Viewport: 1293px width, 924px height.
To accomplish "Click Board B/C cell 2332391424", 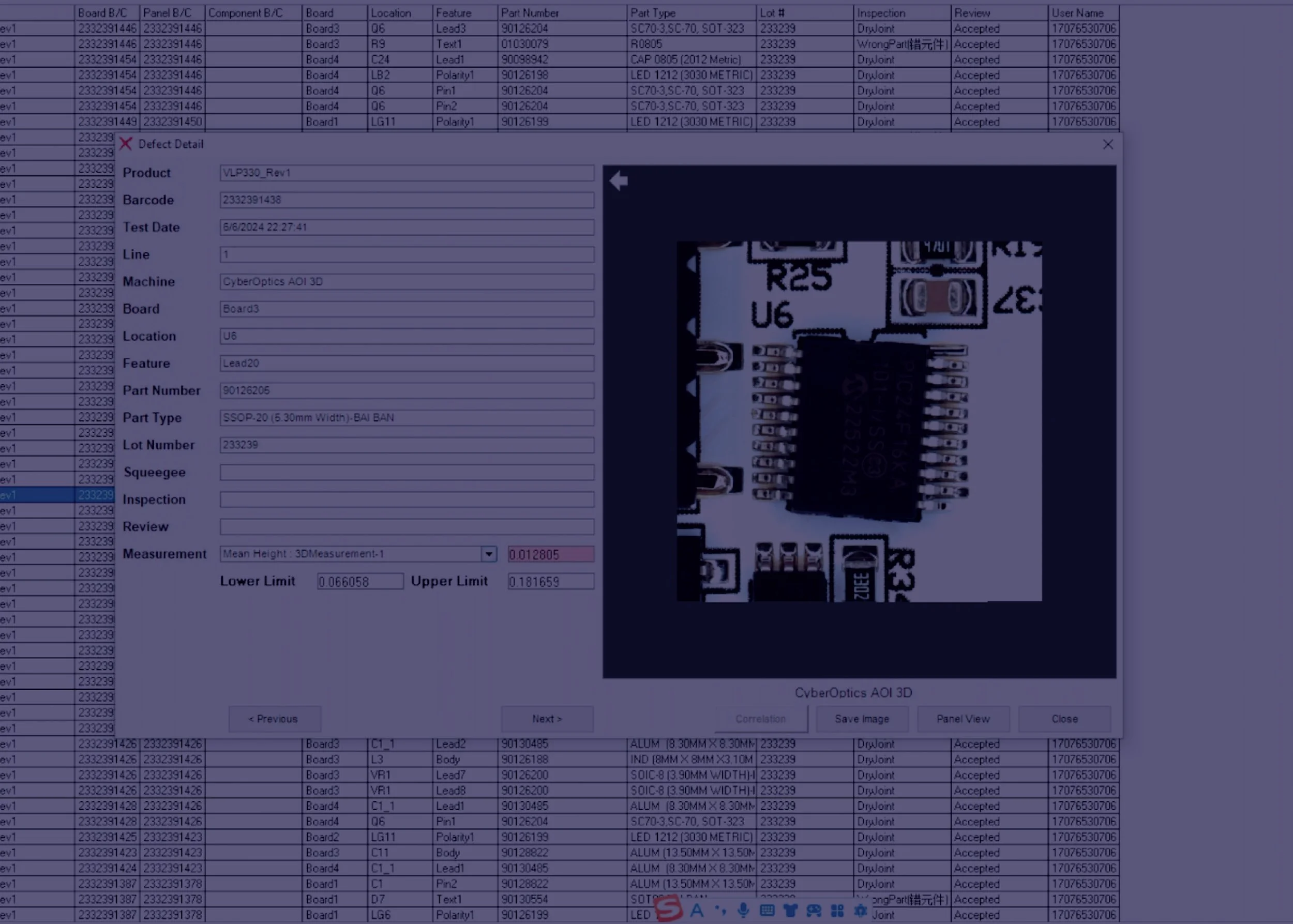I will (x=108, y=868).
